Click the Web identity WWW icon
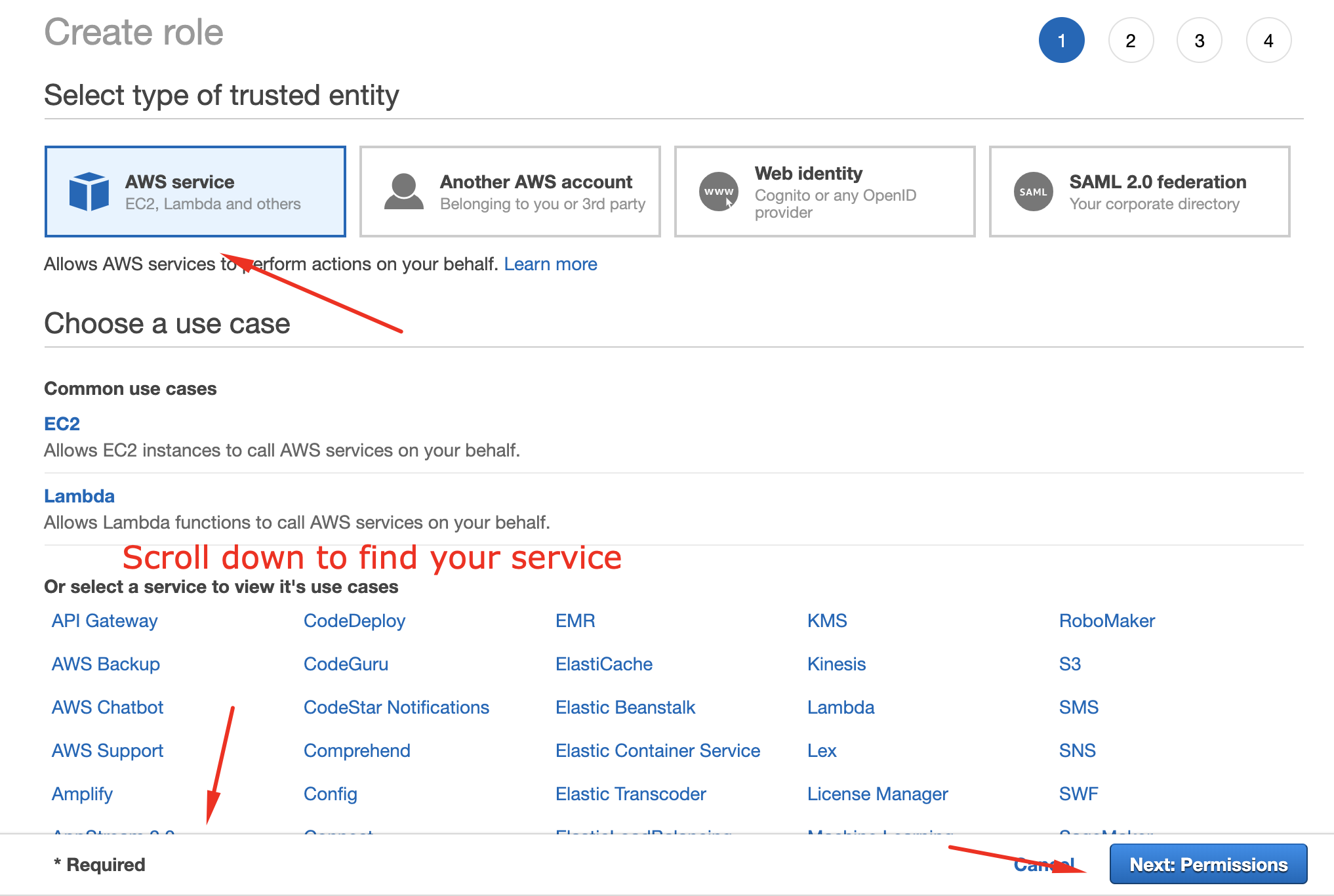 tap(719, 192)
